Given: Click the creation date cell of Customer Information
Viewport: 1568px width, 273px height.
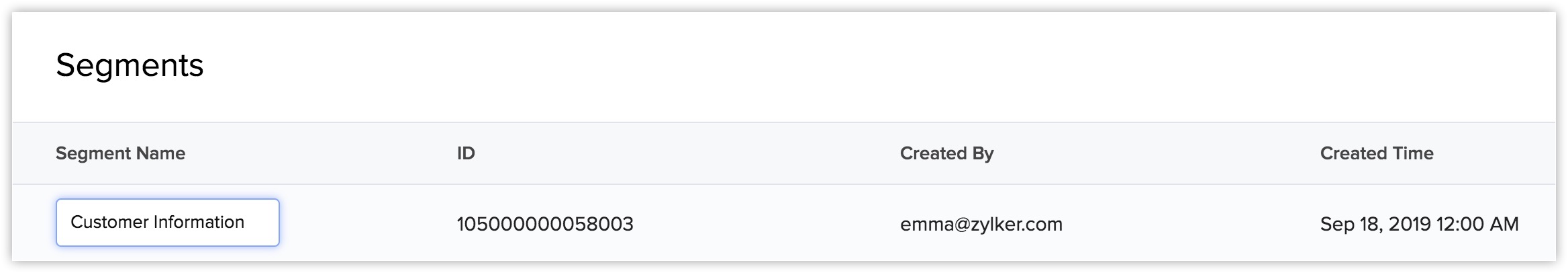Looking at the screenshot, I should coord(1419,224).
